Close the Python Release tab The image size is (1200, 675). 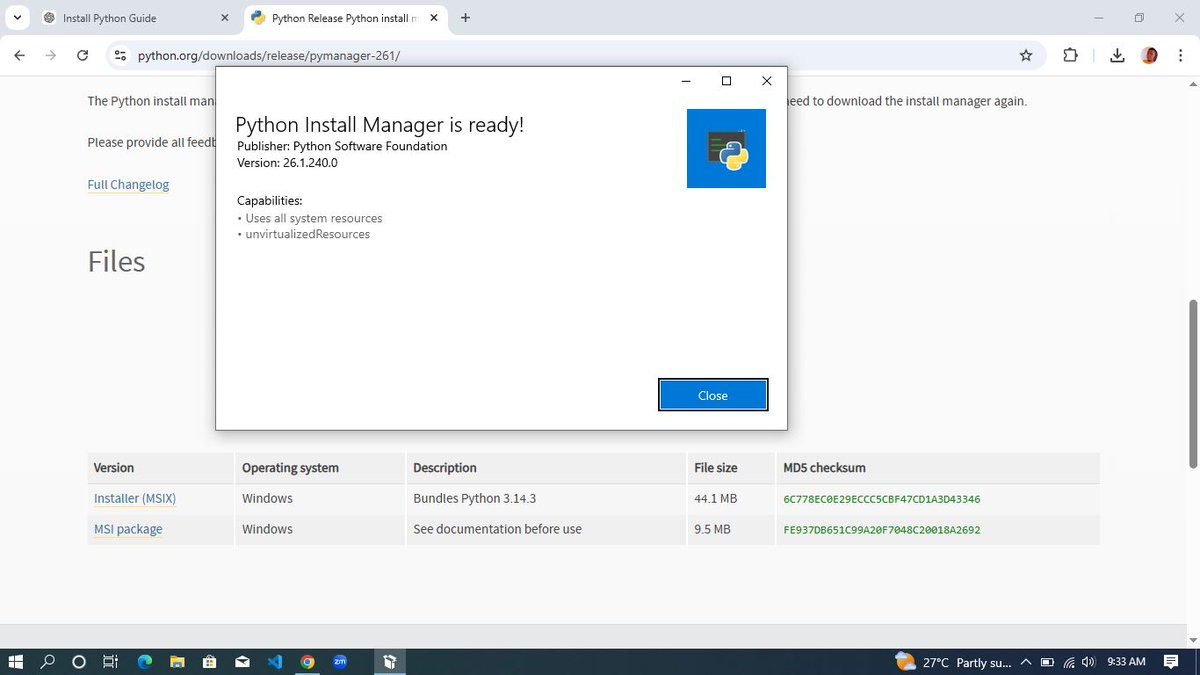point(434,18)
